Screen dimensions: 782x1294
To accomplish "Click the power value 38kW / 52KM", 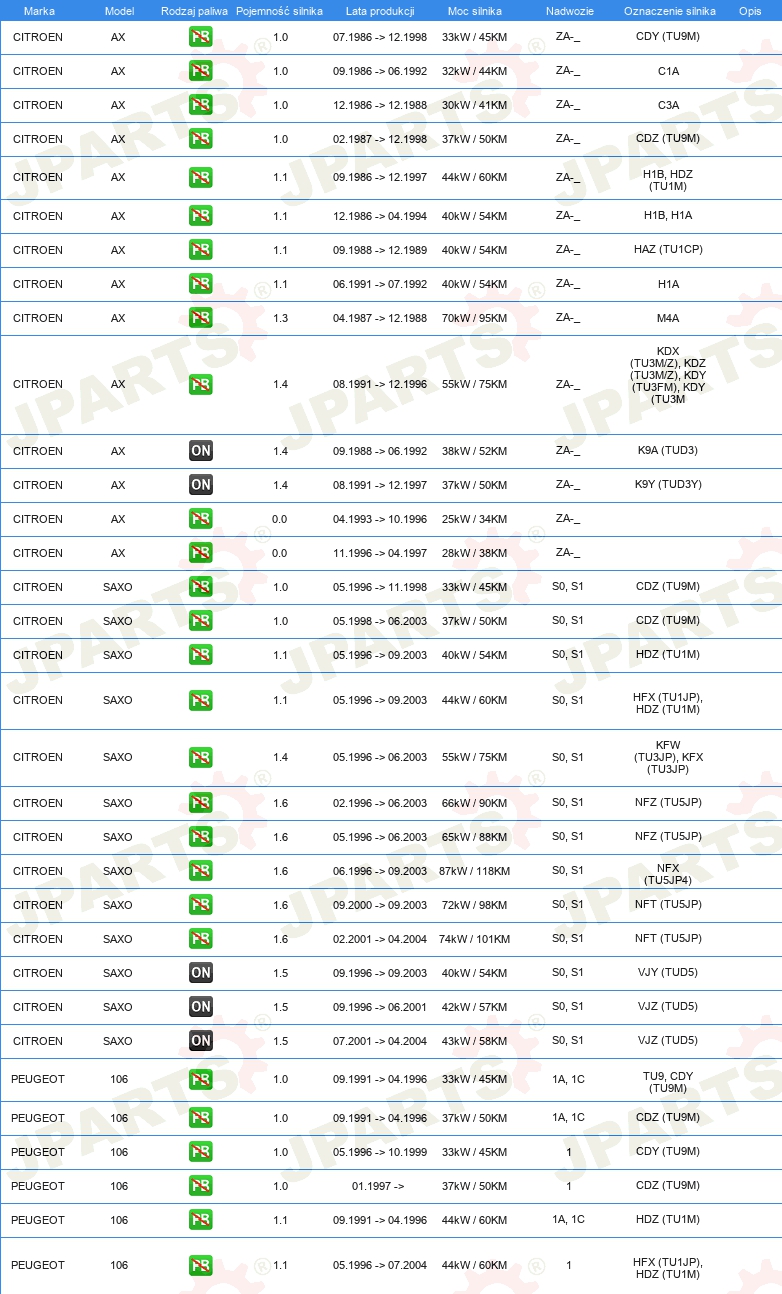I will (475, 451).
